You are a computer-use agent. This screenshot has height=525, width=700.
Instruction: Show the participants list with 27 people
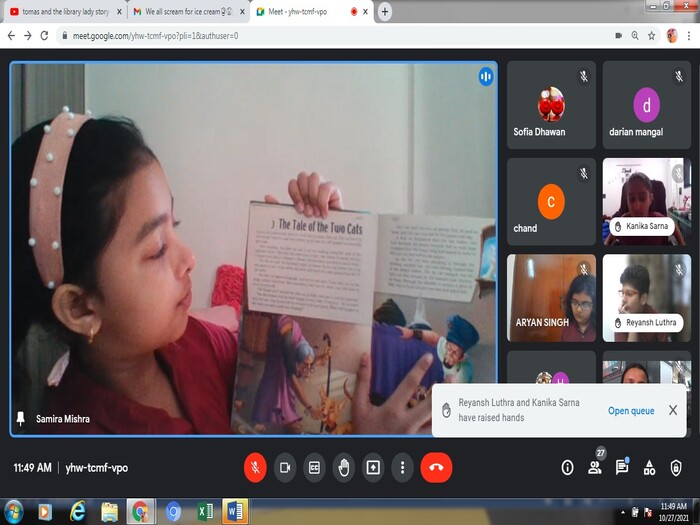[595, 467]
